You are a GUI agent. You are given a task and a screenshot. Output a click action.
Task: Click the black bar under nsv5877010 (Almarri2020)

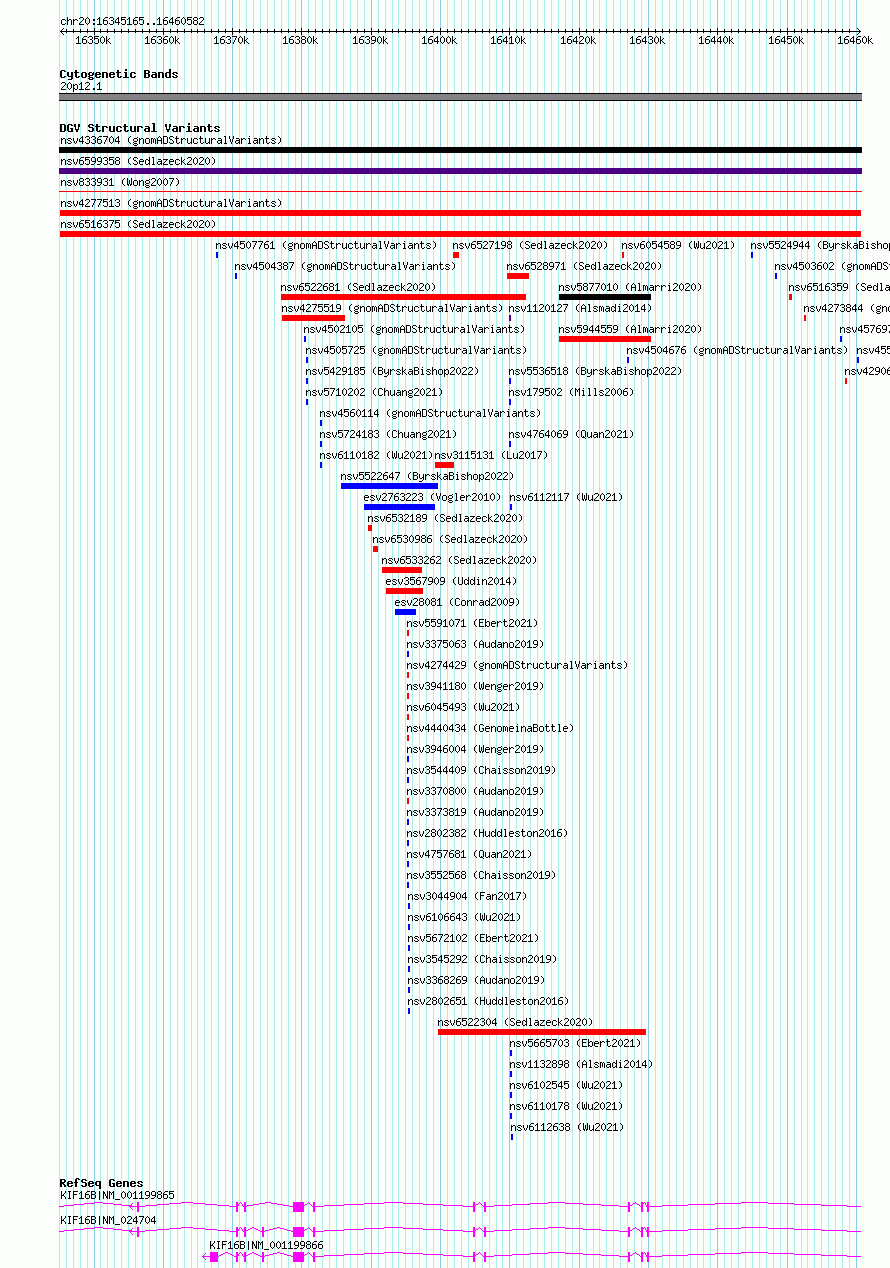tap(605, 297)
